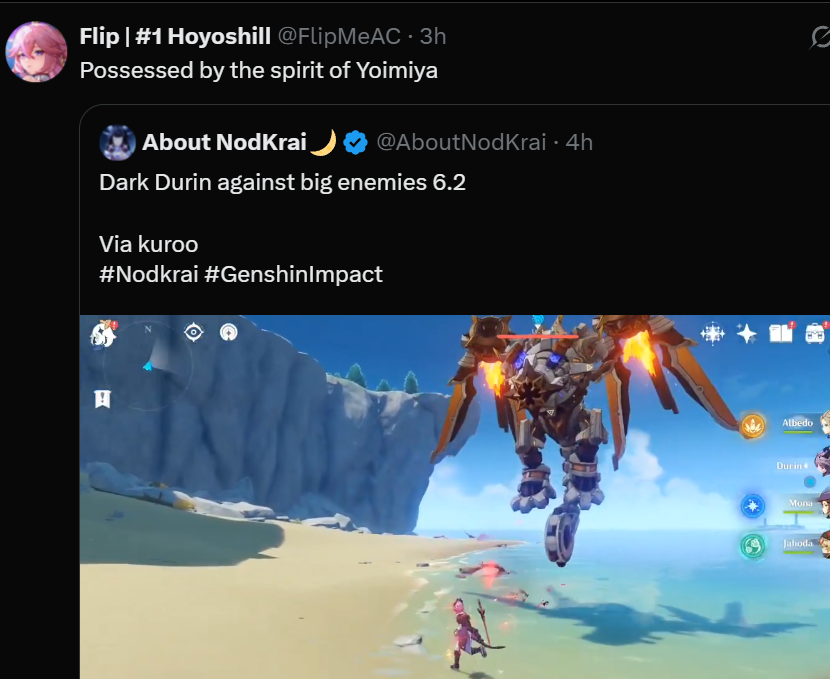Click the Grok slash icon at top right
Image resolution: width=830 pixels, height=679 pixels.
(819, 38)
